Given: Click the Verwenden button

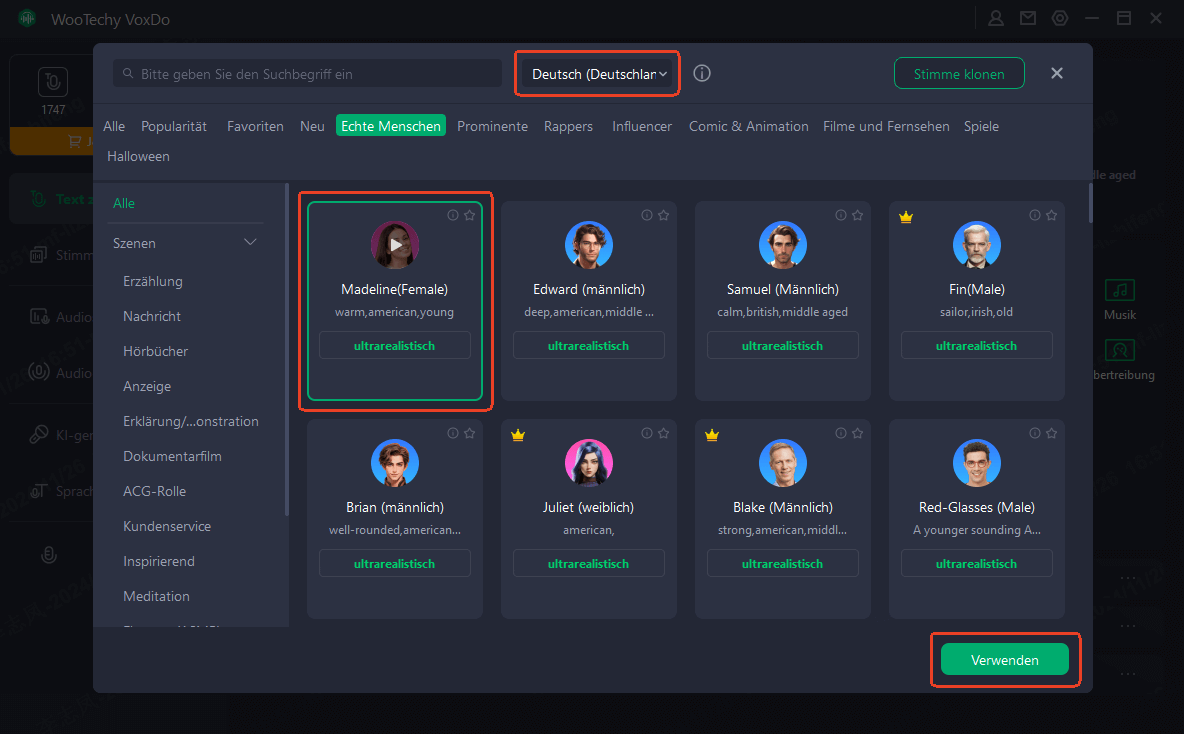Looking at the screenshot, I should pos(1004,660).
